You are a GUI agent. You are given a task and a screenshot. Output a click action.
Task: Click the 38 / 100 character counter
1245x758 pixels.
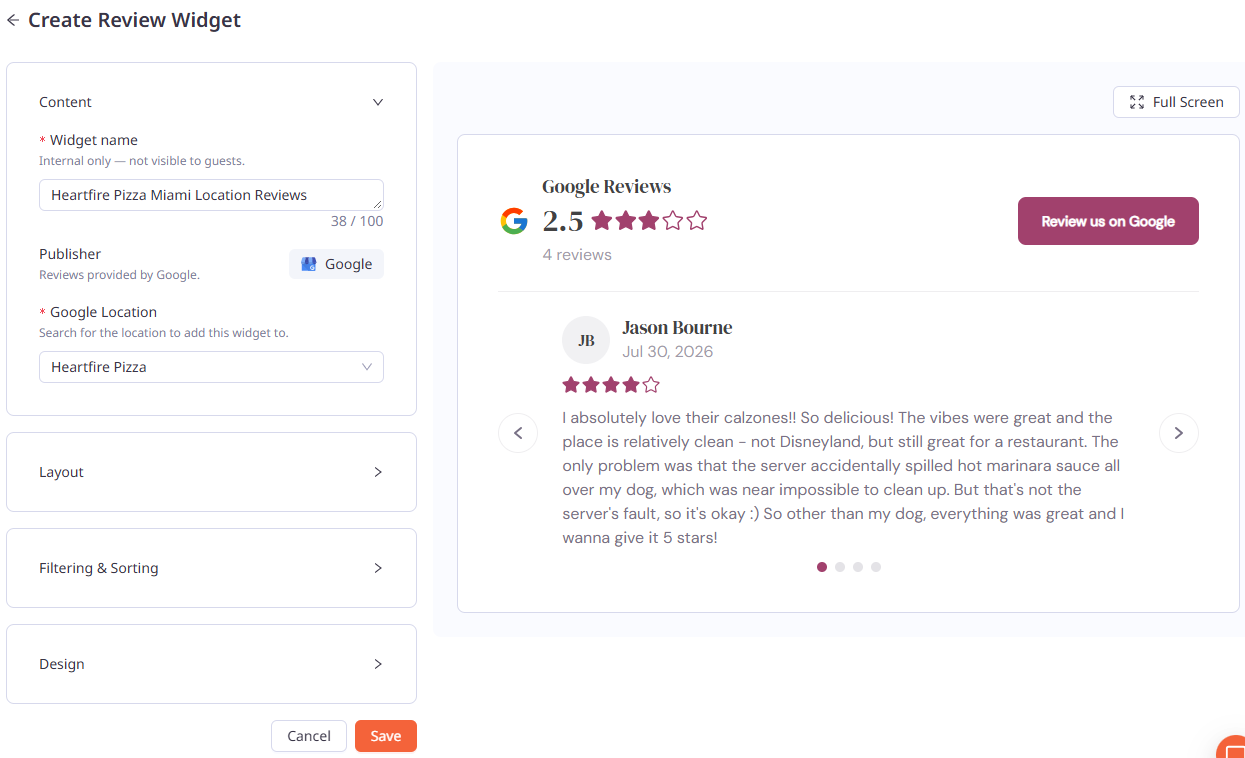pyautogui.click(x=357, y=221)
